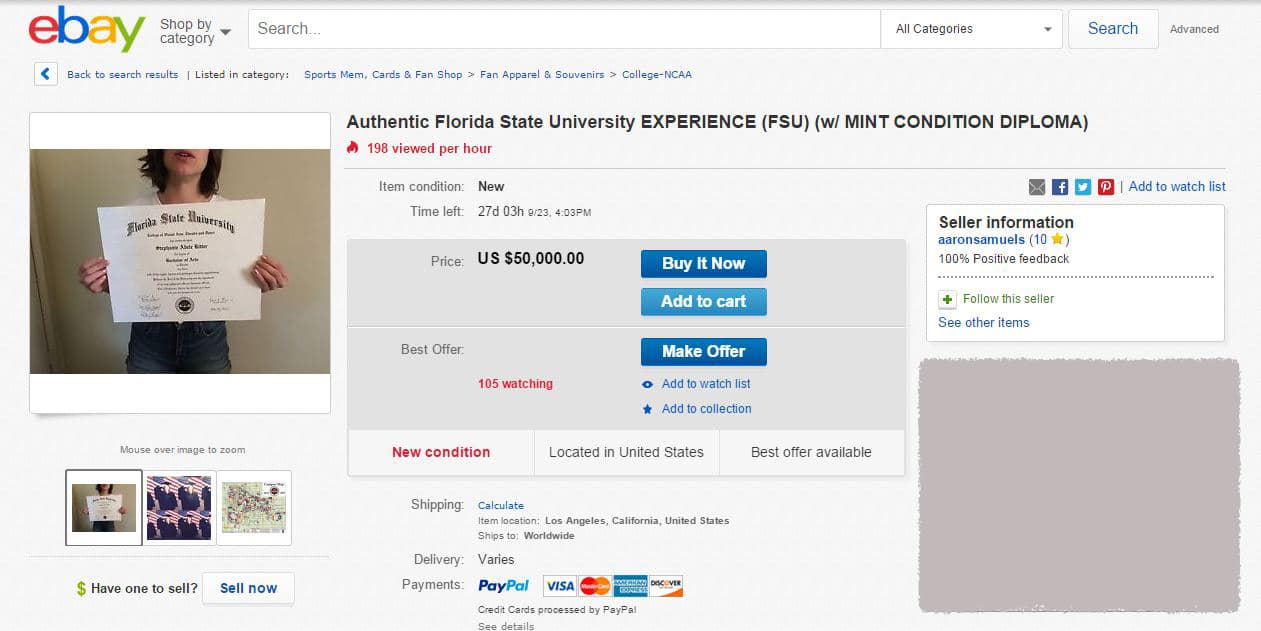Select the American flags image thumbnail
Viewport: 1261px width, 631px height.
pos(178,508)
